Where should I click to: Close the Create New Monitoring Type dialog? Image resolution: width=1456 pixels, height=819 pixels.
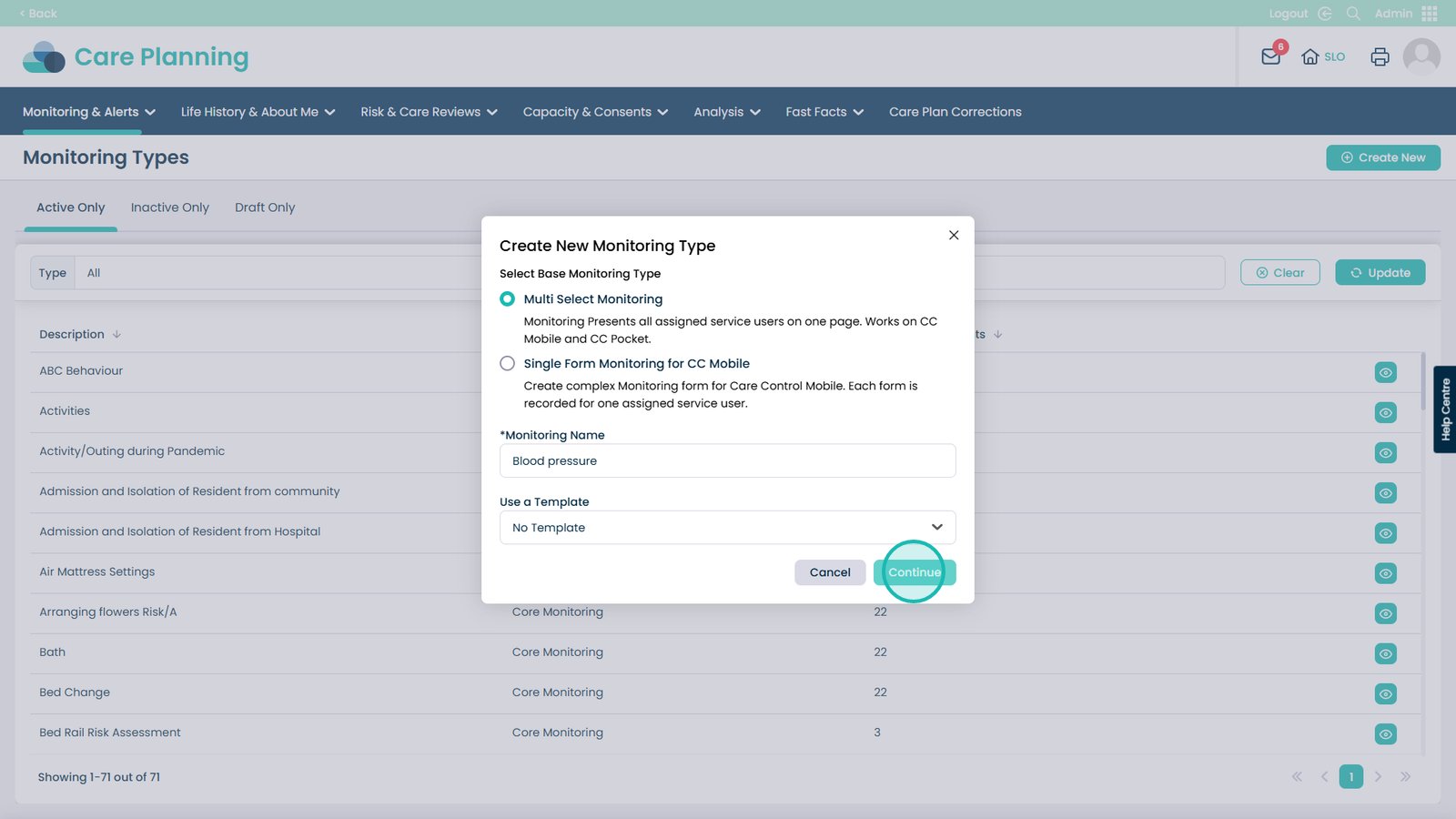pos(954,235)
